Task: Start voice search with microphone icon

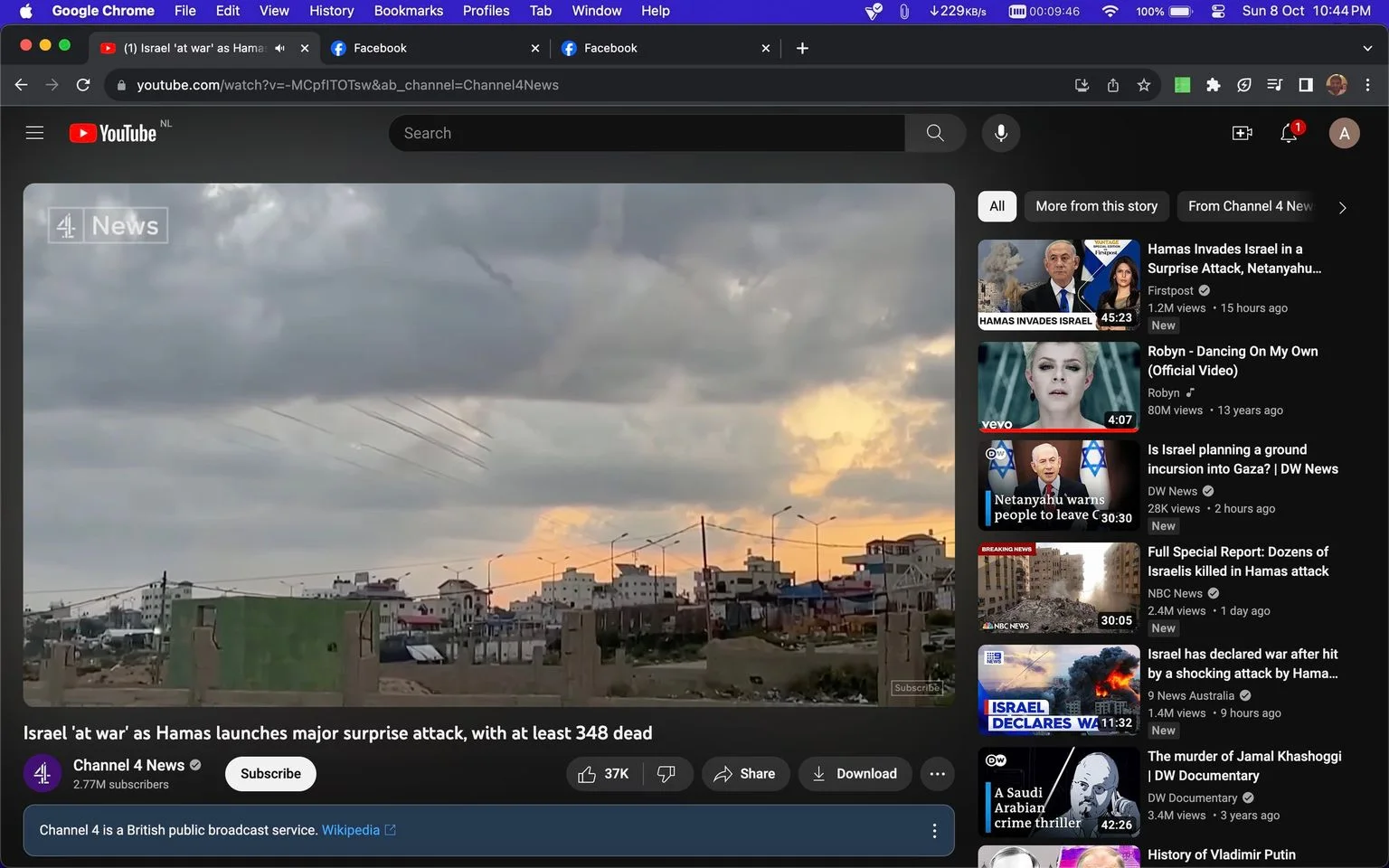Action: coord(1000,133)
